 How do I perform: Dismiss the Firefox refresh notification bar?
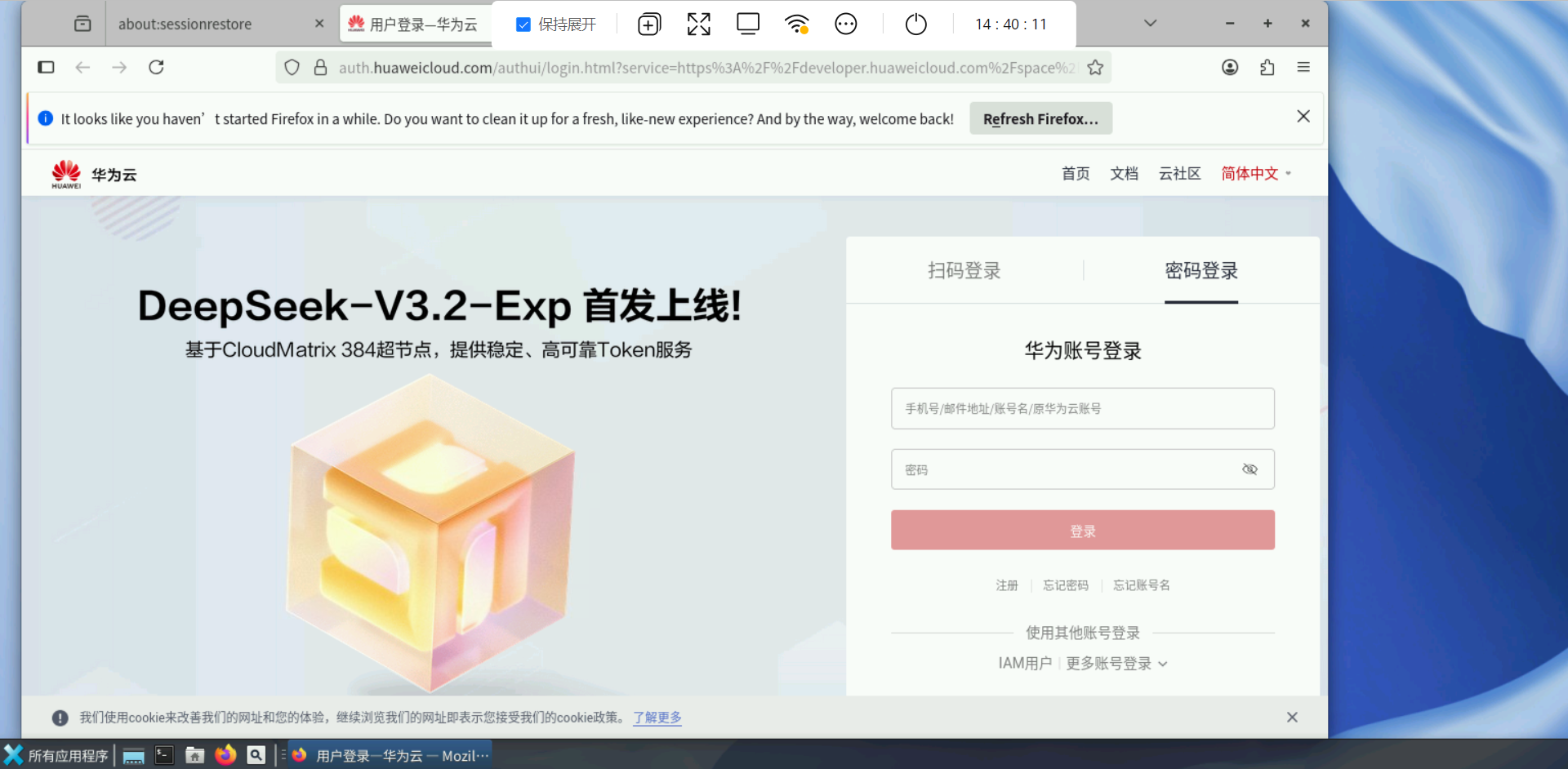coord(1303,117)
